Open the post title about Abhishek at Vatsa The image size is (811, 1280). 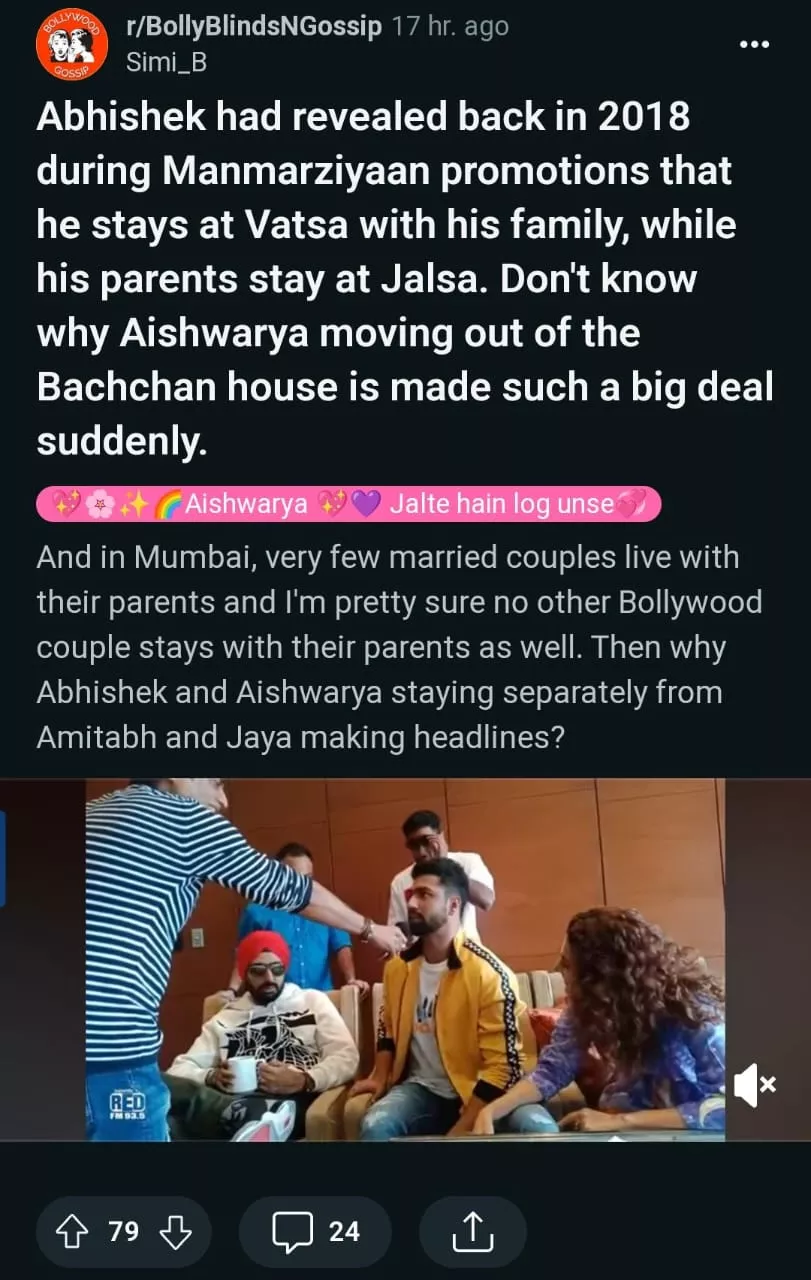[x=405, y=279]
